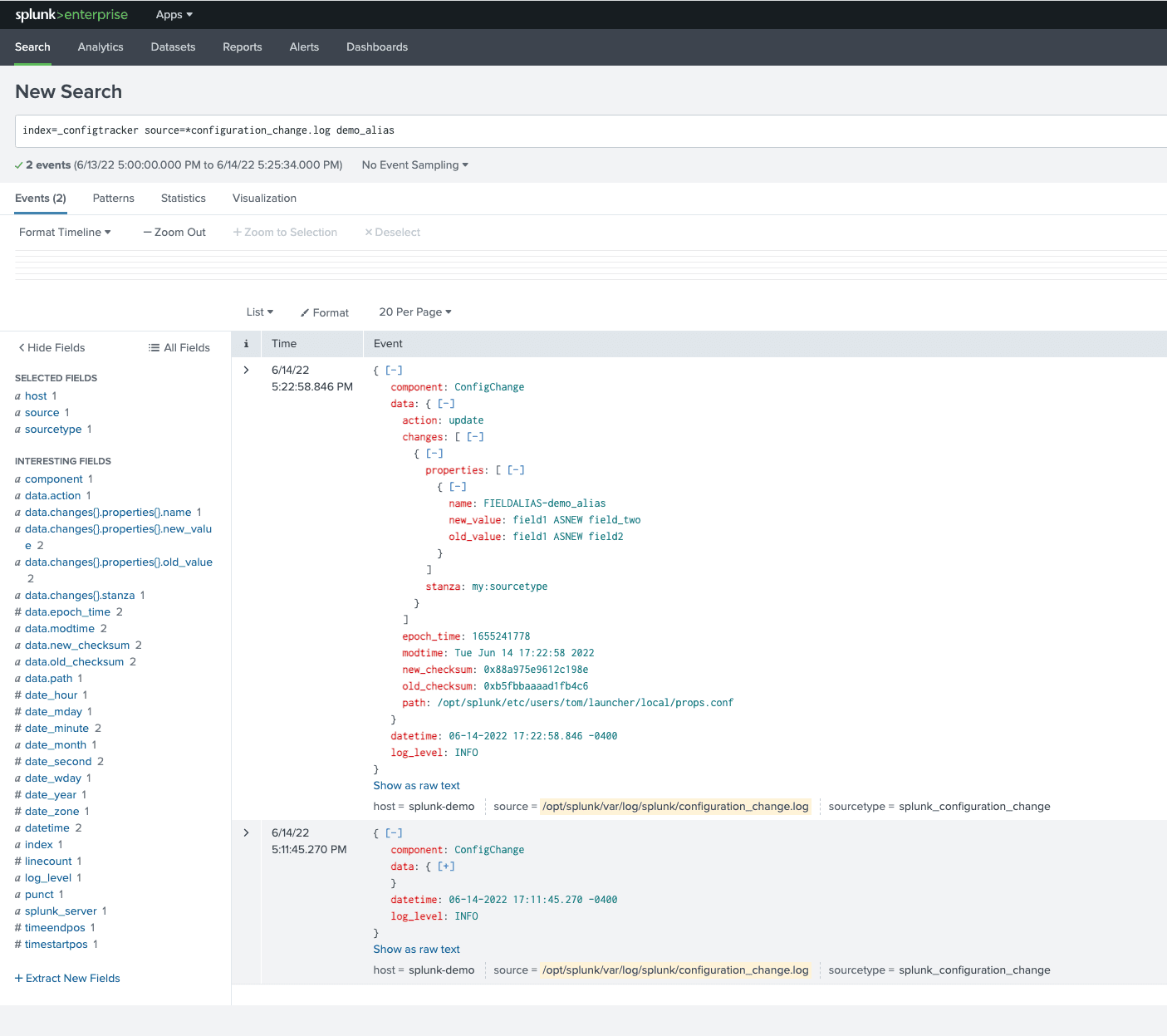Click the splunk>enterprise logo
The height and width of the screenshot is (1036, 1167).
pos(71,15)
